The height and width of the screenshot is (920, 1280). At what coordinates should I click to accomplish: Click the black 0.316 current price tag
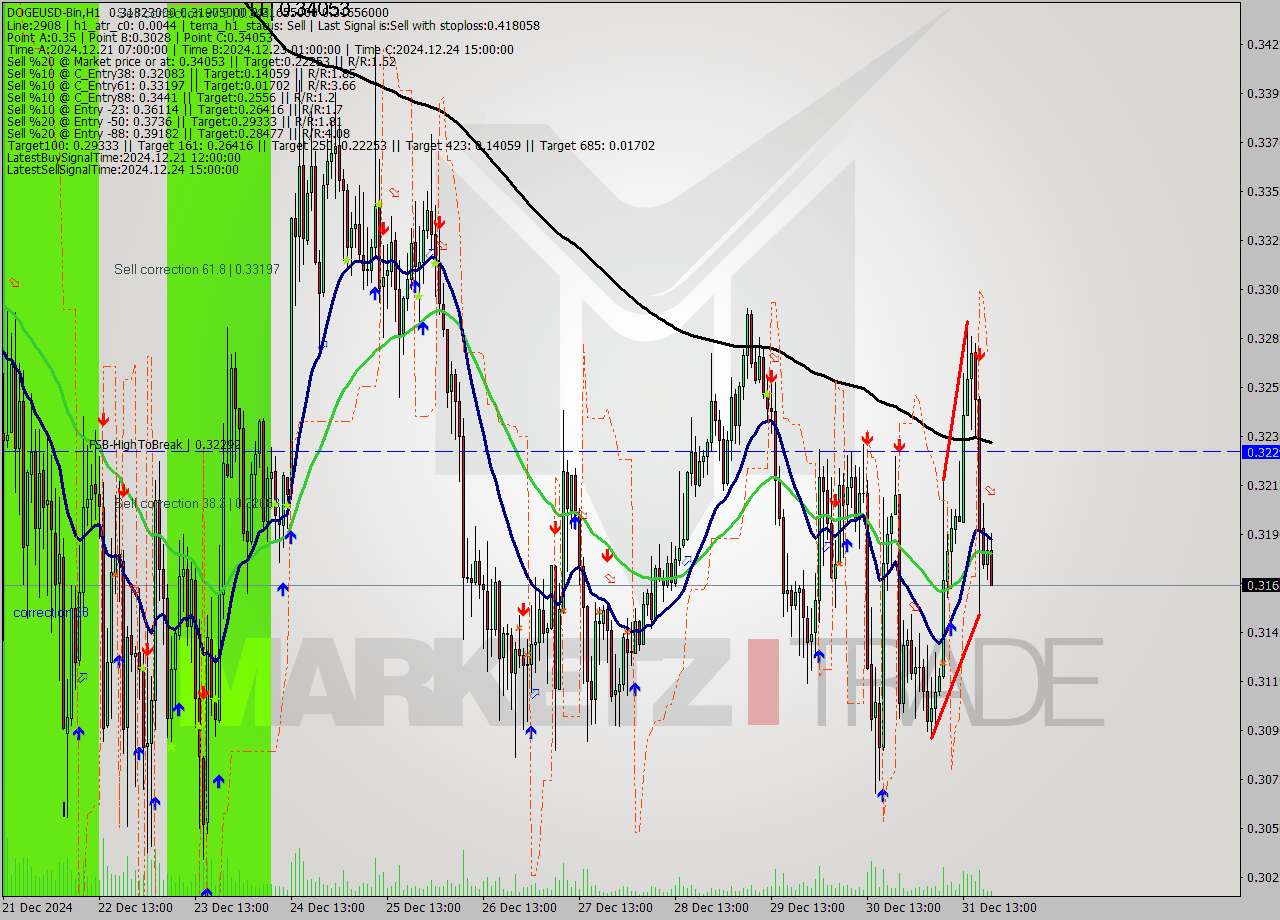tap(1260, 585)
